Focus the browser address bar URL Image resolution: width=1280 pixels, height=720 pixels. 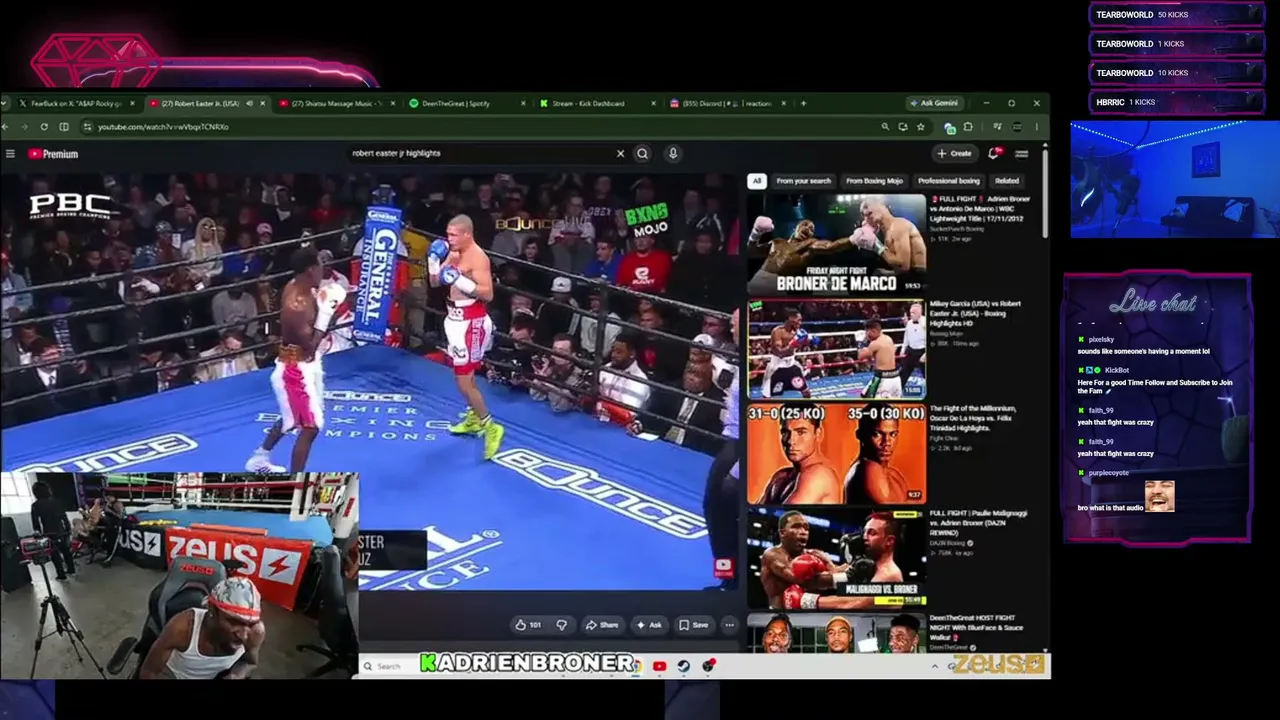point(163,127)
